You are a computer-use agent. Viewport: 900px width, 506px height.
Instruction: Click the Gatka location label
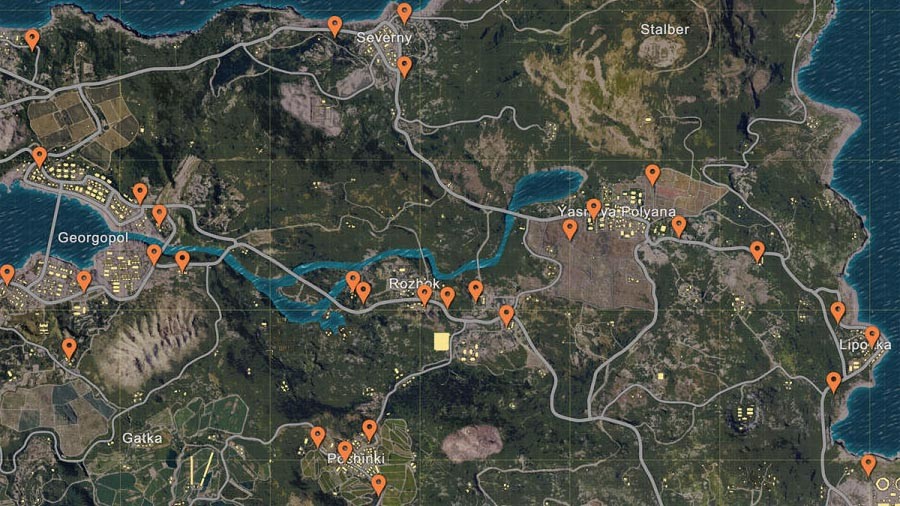click(x=142, y=438)
